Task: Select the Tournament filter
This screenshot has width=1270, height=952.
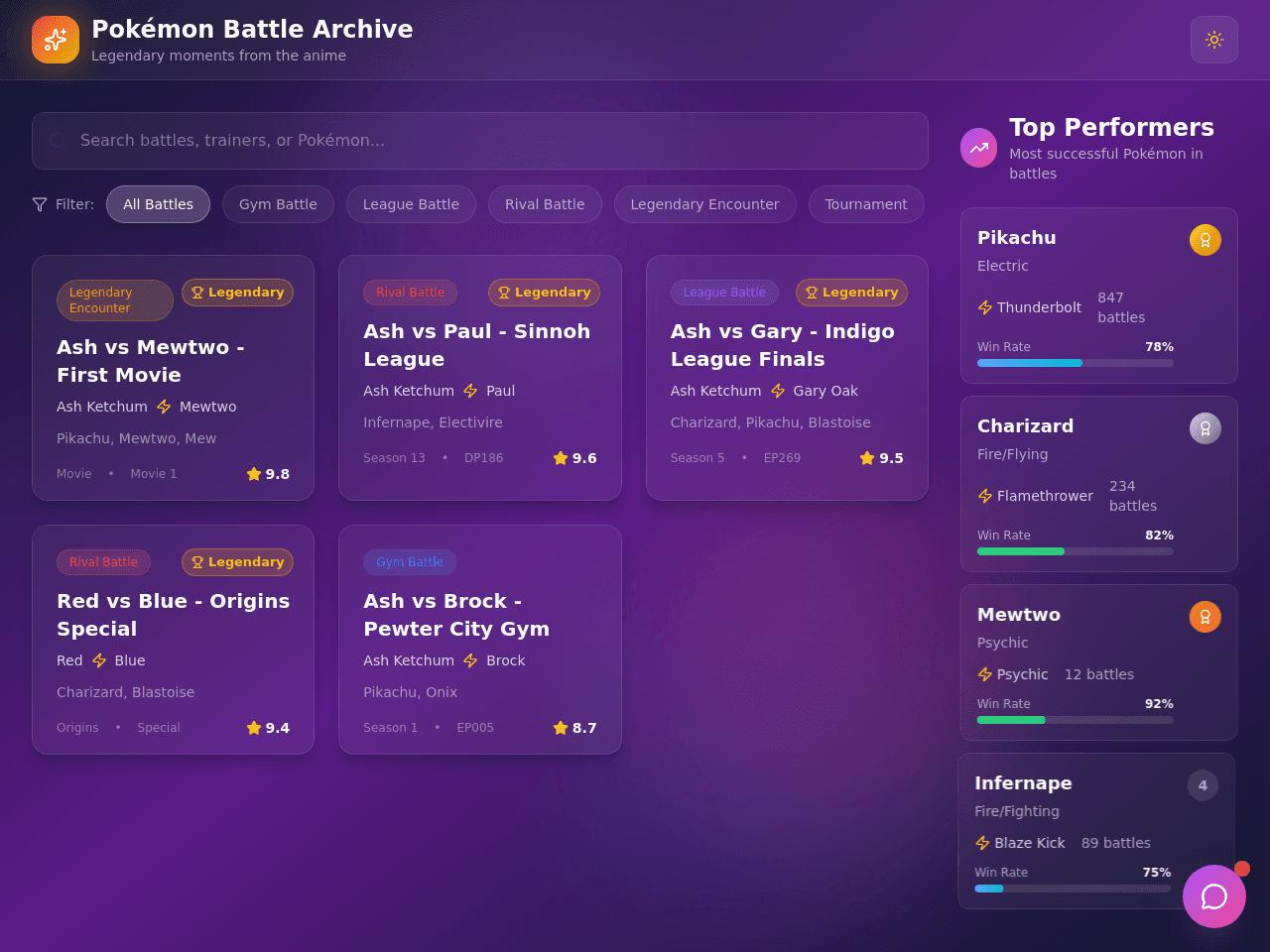Action: [x=866, y=204]
